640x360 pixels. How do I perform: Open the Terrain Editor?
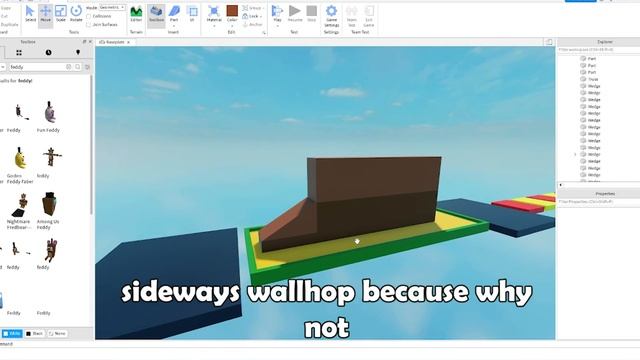pos(136,14)
